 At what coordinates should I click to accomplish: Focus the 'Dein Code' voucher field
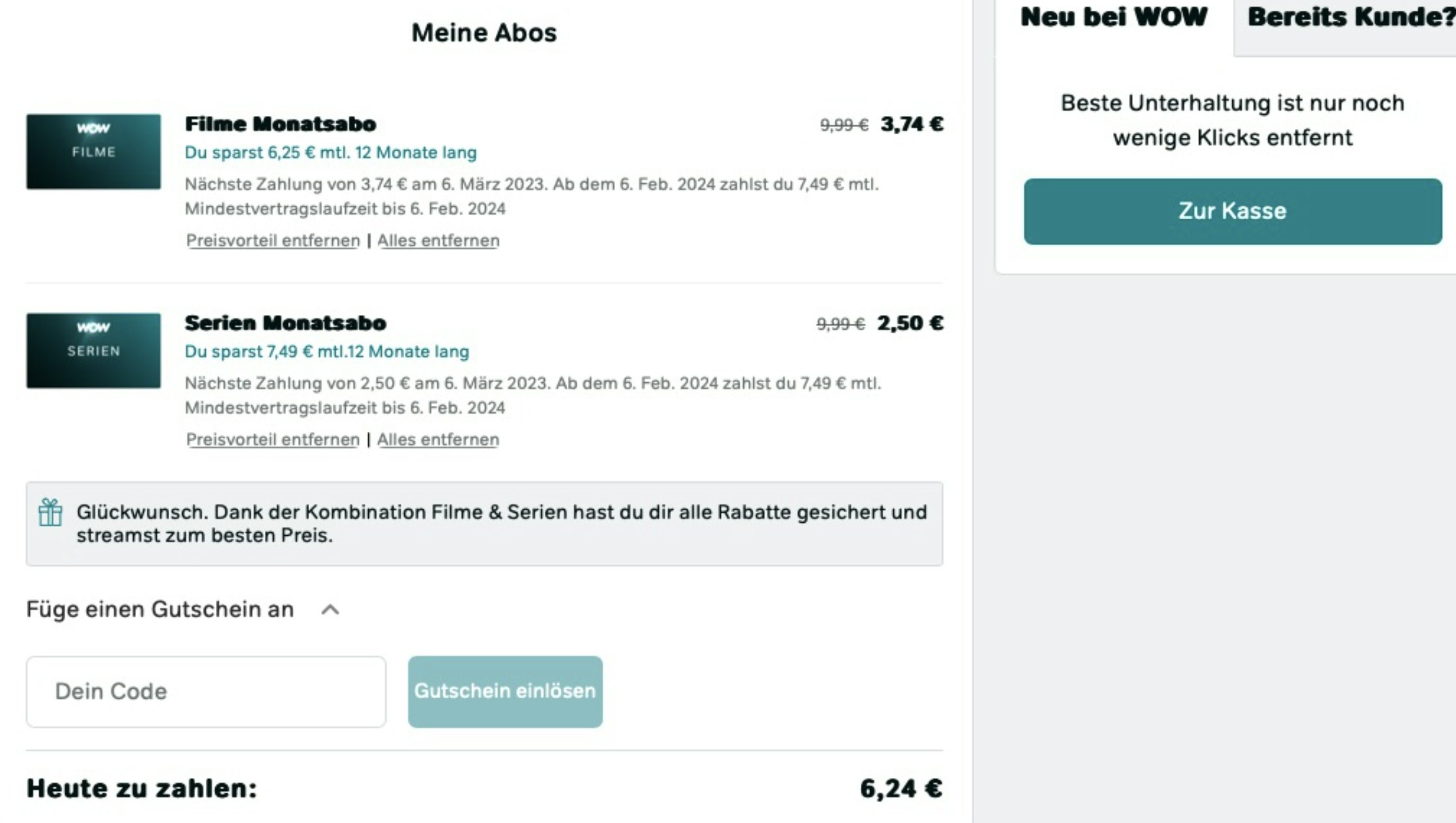pos(206,691)
